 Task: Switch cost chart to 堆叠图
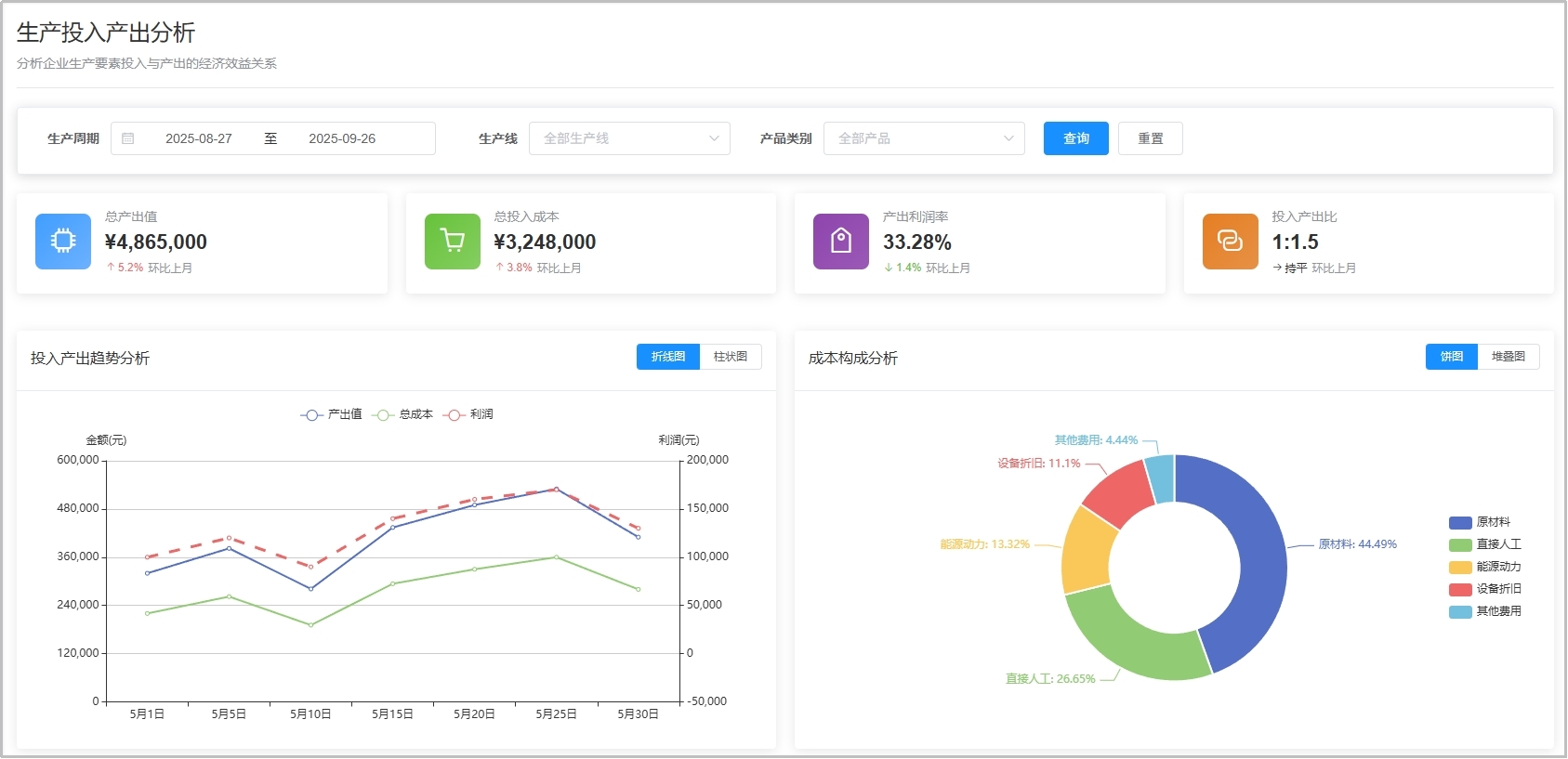[x=1508, y=357]
